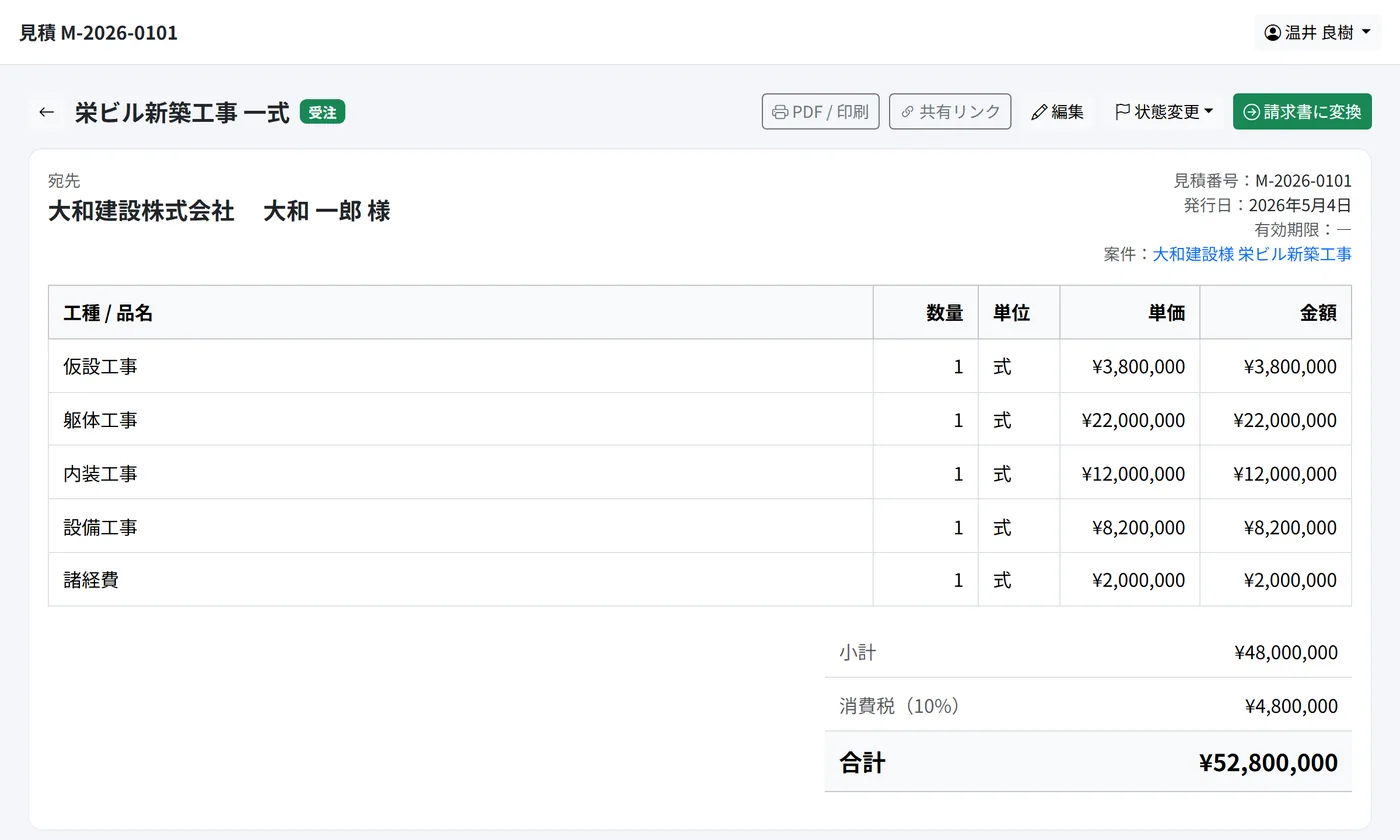This screenshot has height=840, width=1400.
Task: Click the 有効期限：— text
Action: tap(1303, 230)
